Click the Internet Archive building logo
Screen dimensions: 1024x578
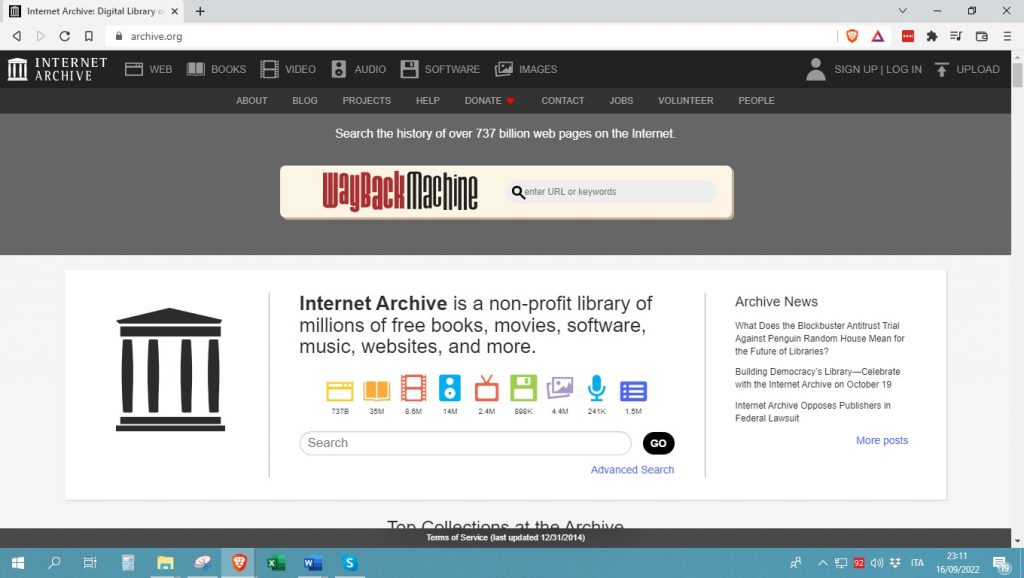coord(17,69)
